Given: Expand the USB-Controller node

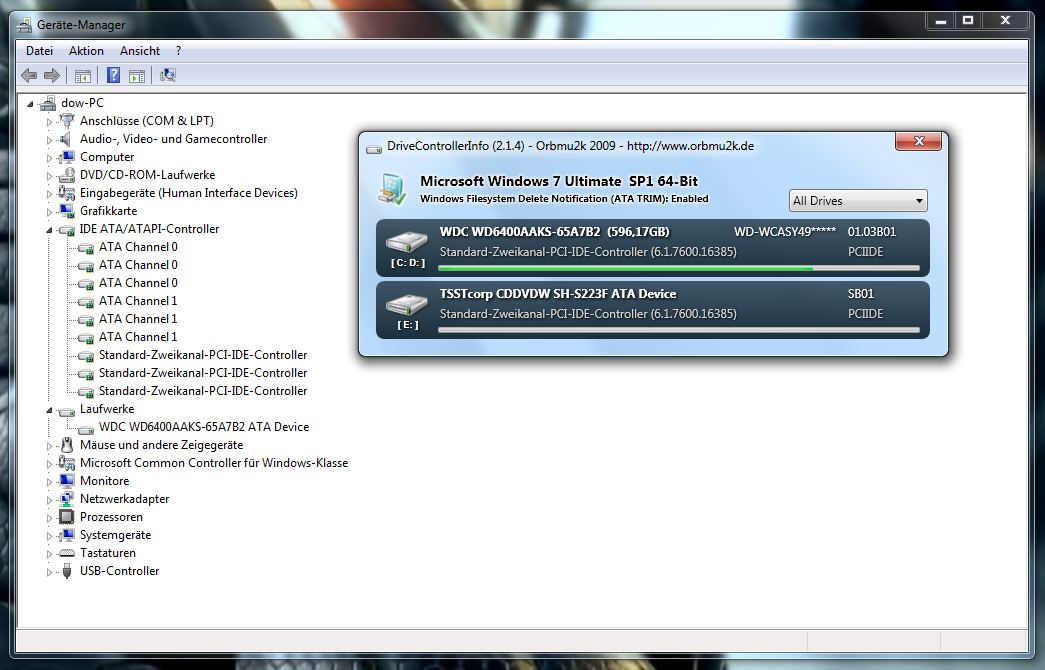Looking at the screenshot, I should click(49, 572).
